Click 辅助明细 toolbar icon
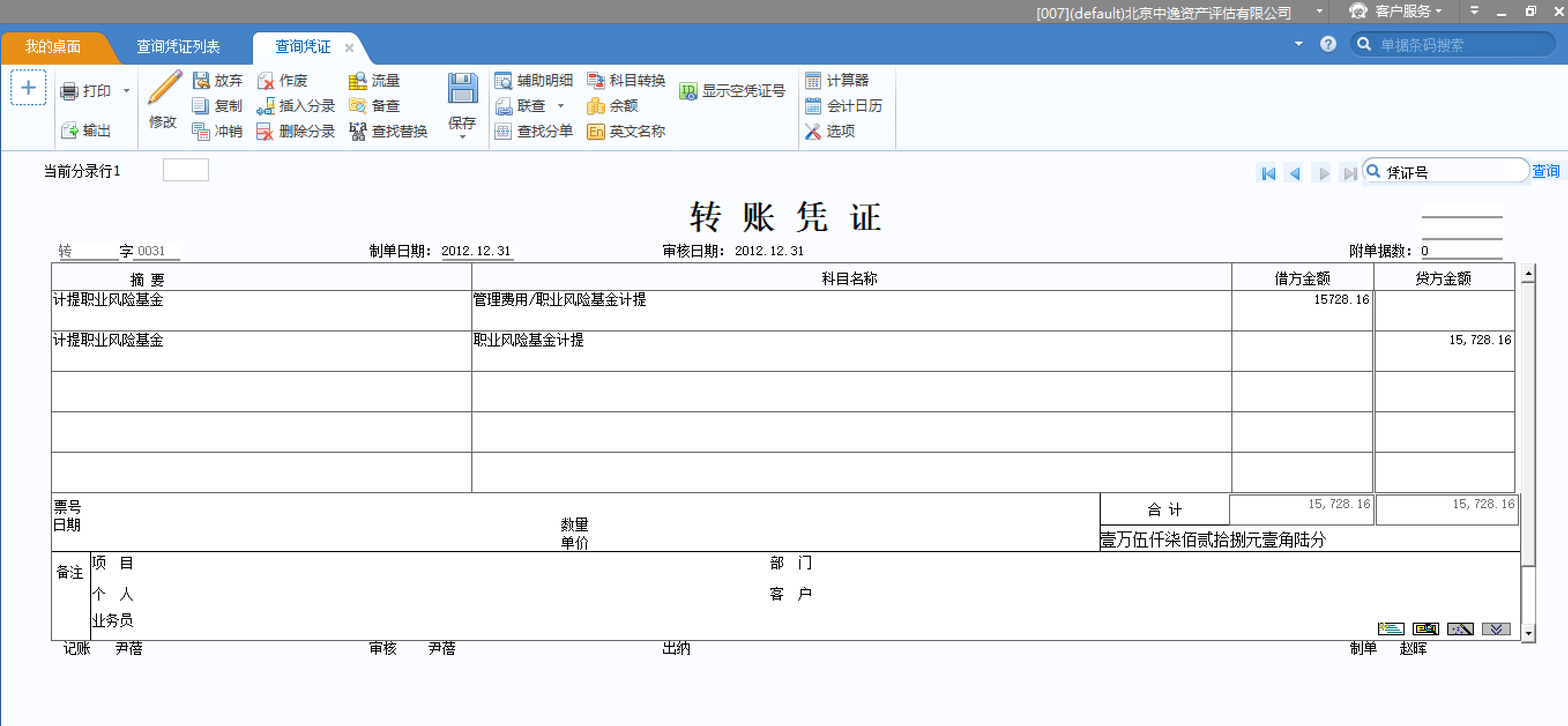Image resolution: width=1568 pixels, height=726 pixels. (503, 80)
